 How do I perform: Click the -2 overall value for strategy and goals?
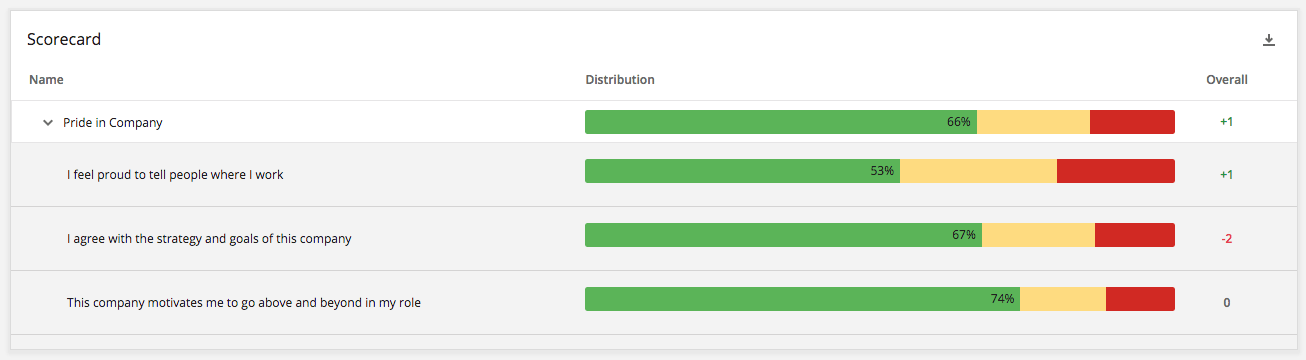point(1226,239)
